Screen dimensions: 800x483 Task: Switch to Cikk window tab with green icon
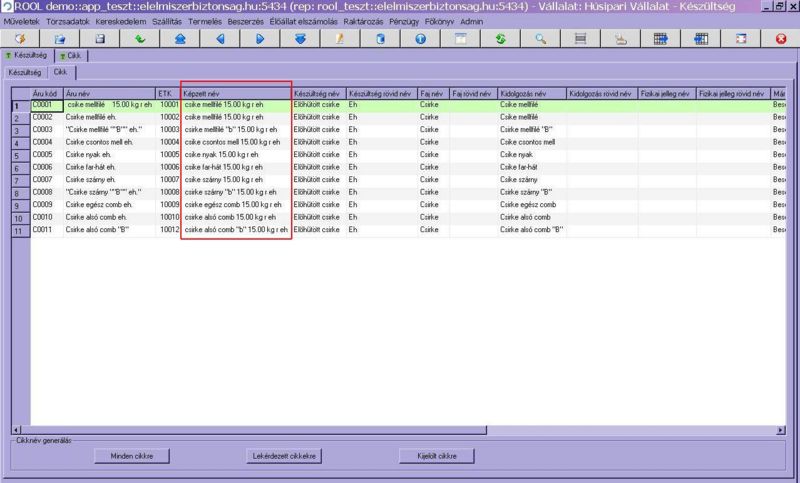70,56
